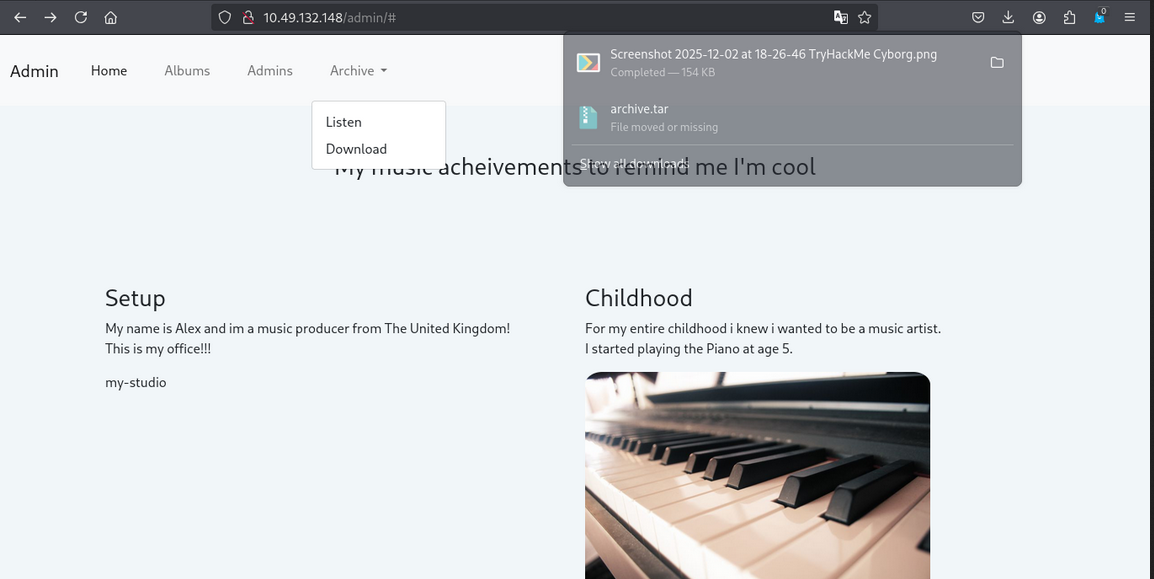Bookmark this page with the star icon
This screenshot has width=1154, height=579.
click(865, 17)
